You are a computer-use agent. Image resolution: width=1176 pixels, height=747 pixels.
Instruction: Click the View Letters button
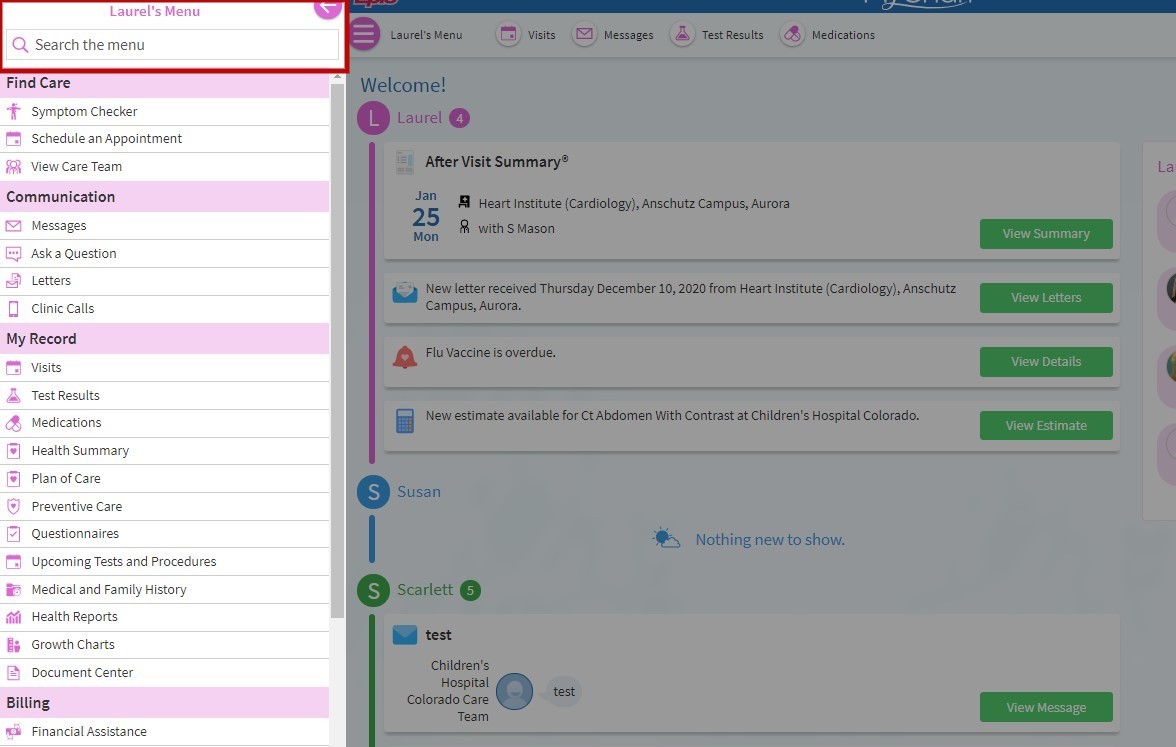point(1045,298)
